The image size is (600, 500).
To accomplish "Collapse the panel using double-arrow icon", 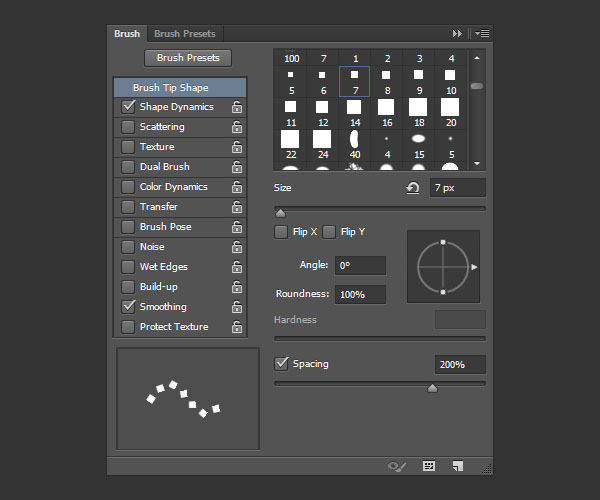I will [x=458, y=34].
